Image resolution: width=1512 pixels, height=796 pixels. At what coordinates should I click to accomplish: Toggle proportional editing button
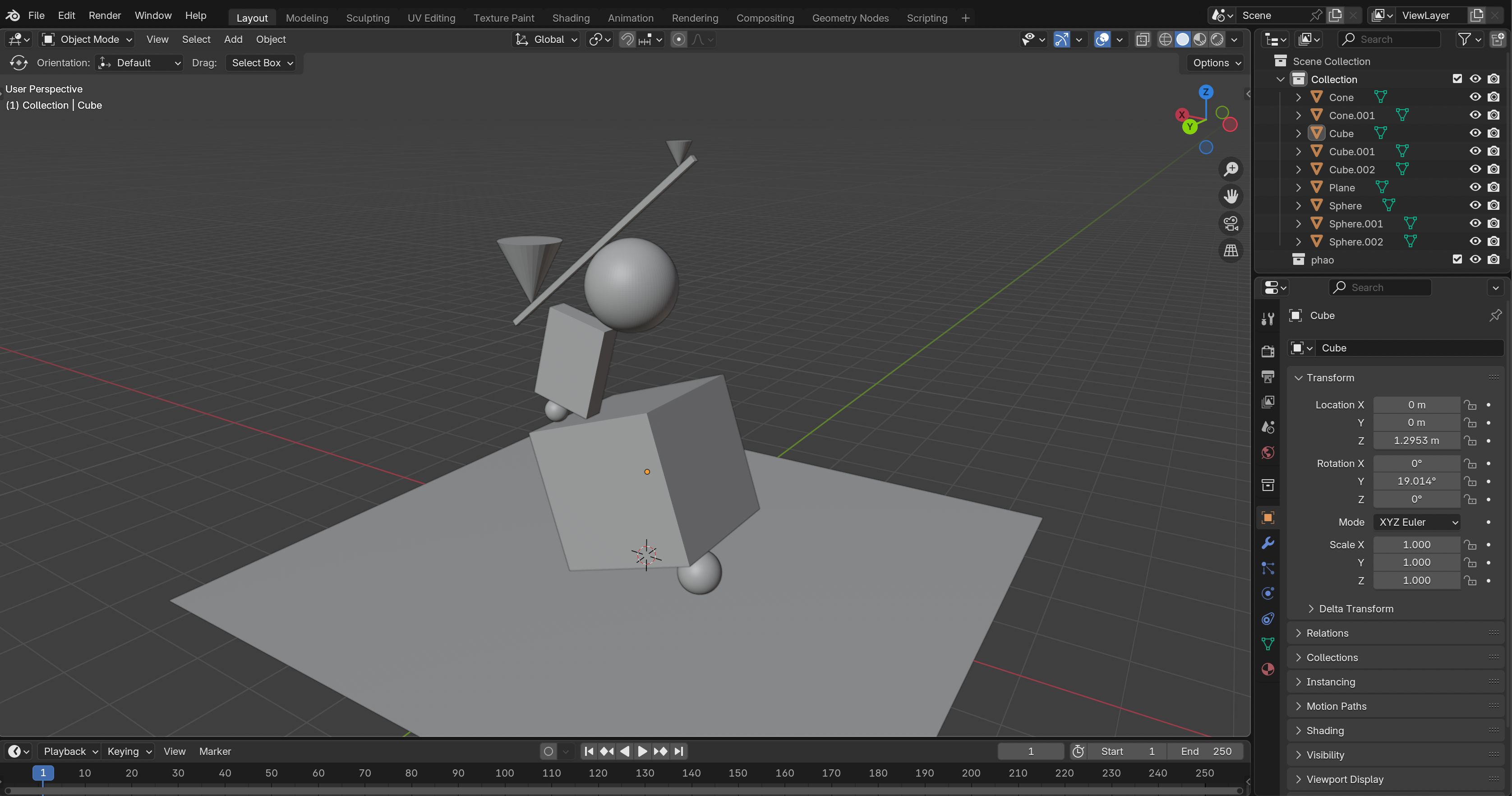point(678,39)
